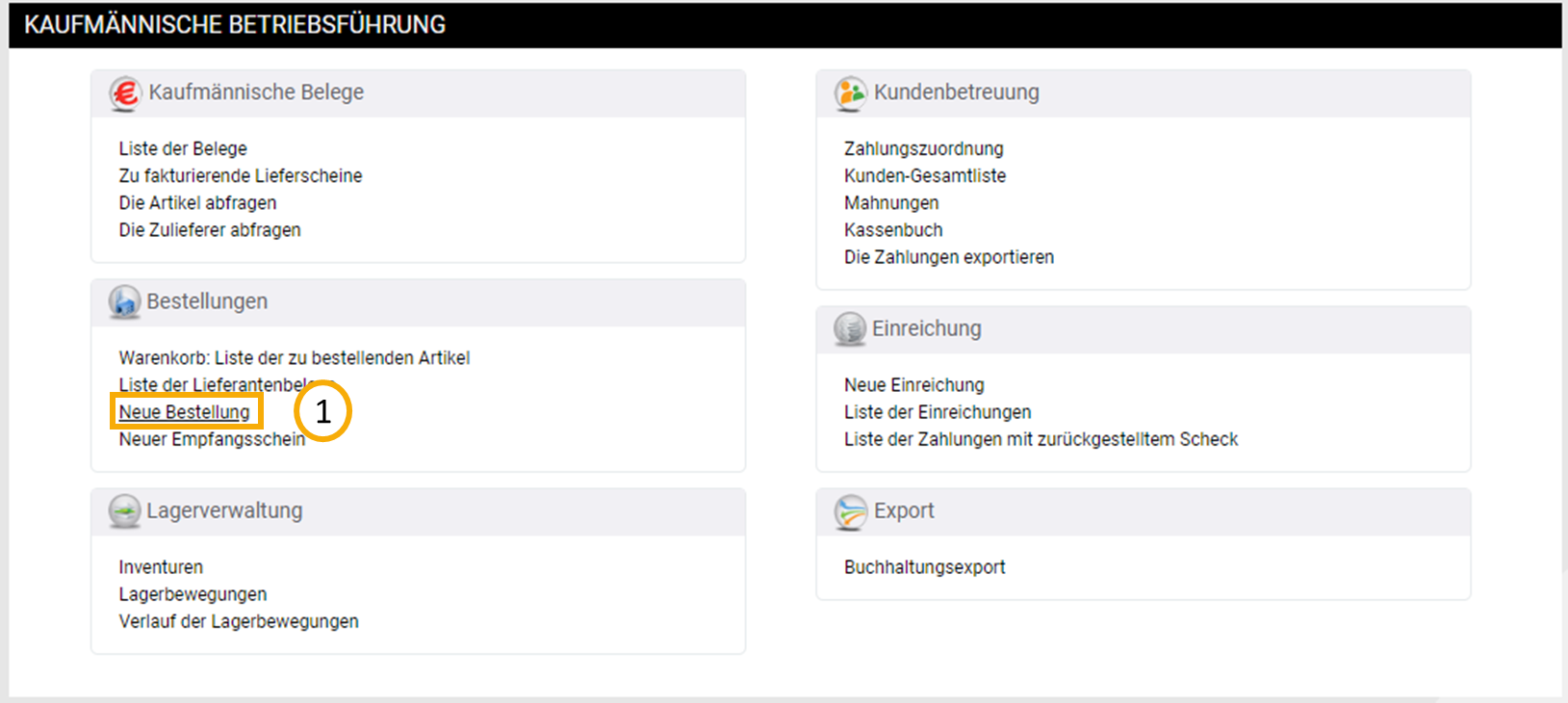This screenshot has height=703, width=1568.
Task: Click the Kundenbetreuung people icon
Action: tap(850, 93)
